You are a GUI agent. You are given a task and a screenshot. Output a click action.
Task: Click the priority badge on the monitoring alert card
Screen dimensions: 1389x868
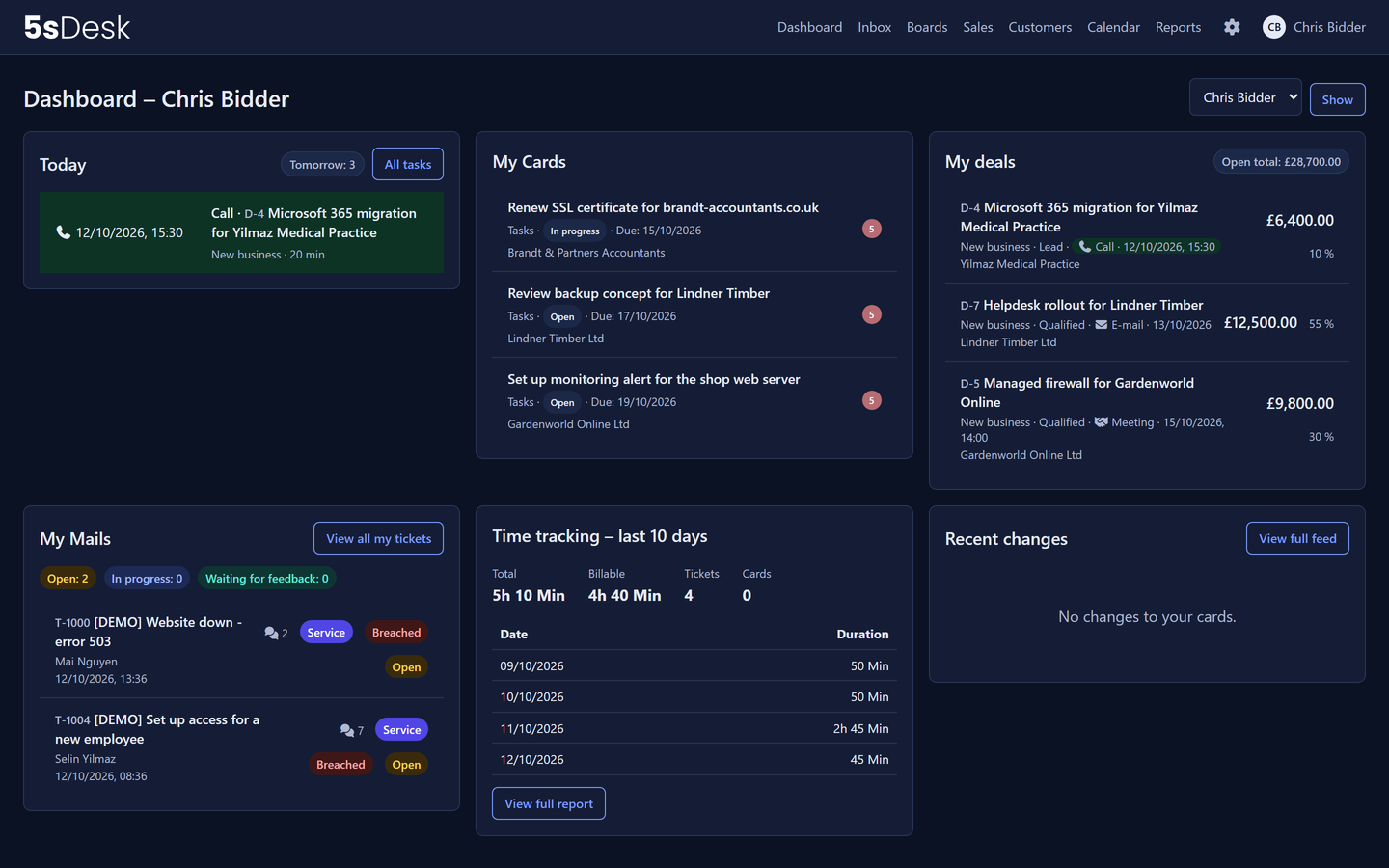click(x=872, y=400)
